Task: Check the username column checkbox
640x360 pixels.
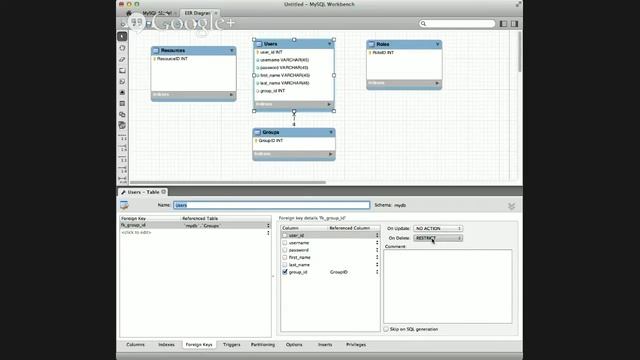Action: click(285, 243)
